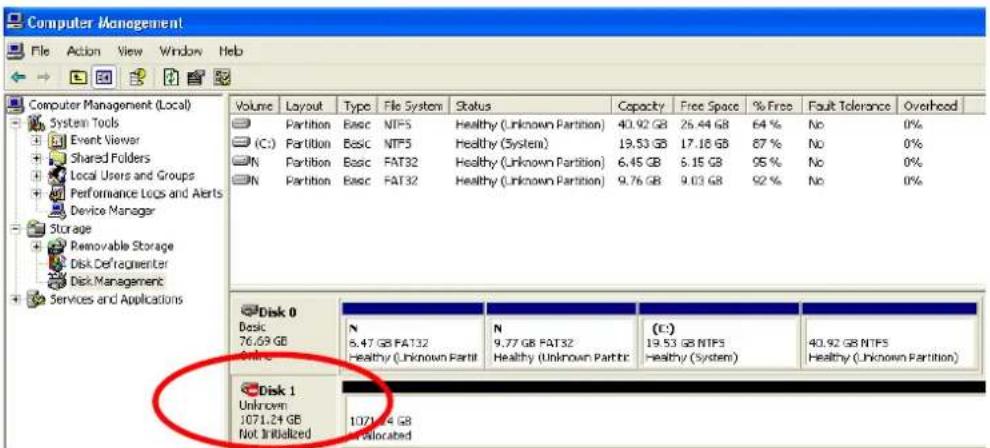This screenshot has width=990, height=448.
Task: Expand the Event Viewer node
Action: [x=38, y=140]
